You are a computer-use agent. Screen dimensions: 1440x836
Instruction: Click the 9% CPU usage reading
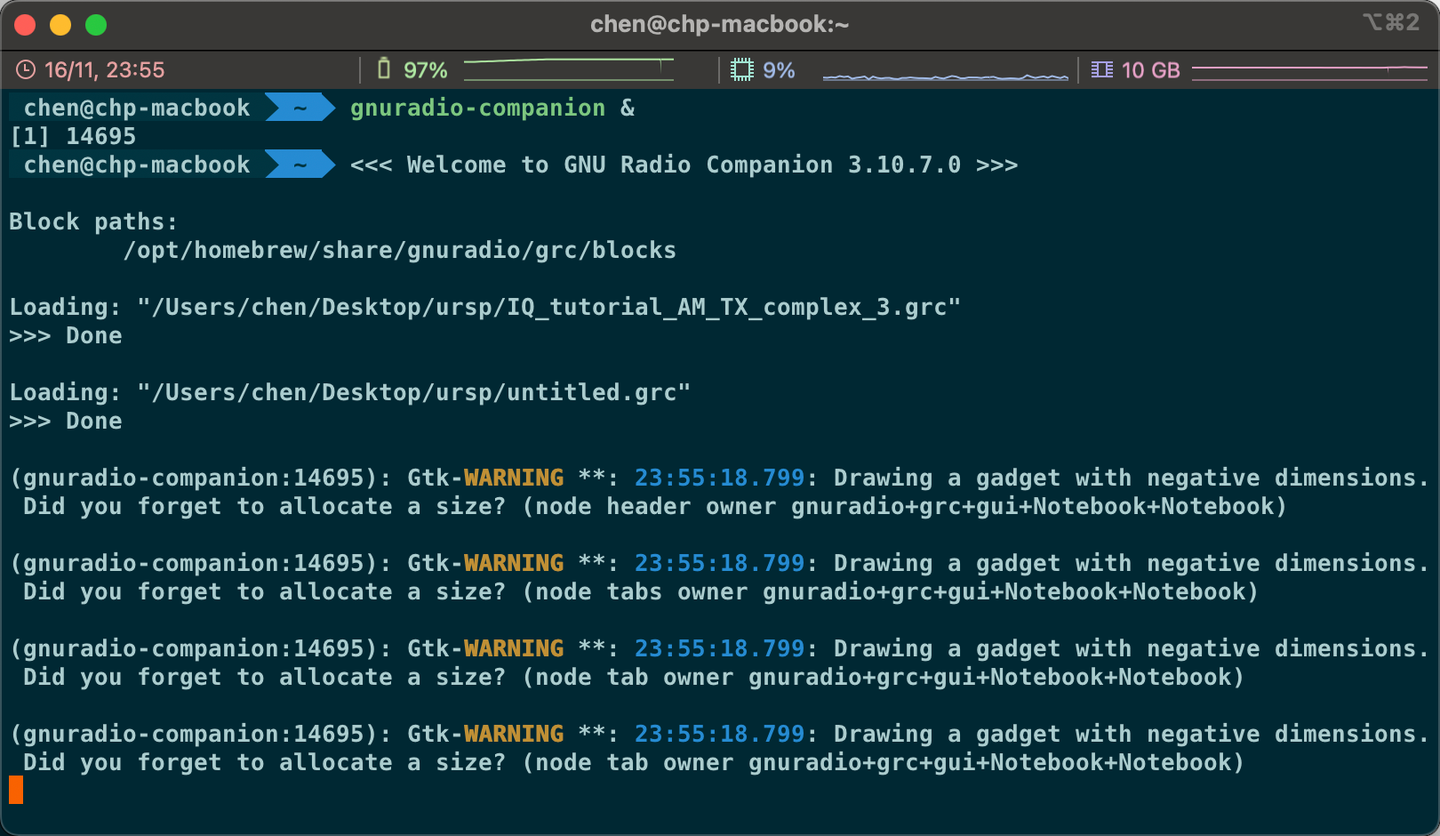[x=778, y=70]
